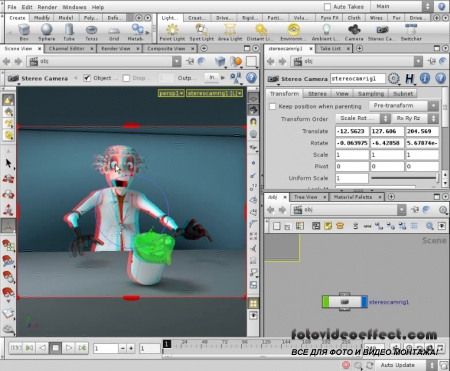Expand the parameter pane obj path dropdown
Image resolution: width=450 pixels, height=371 pixels.
pyautogui.click(x=418, y=61)
